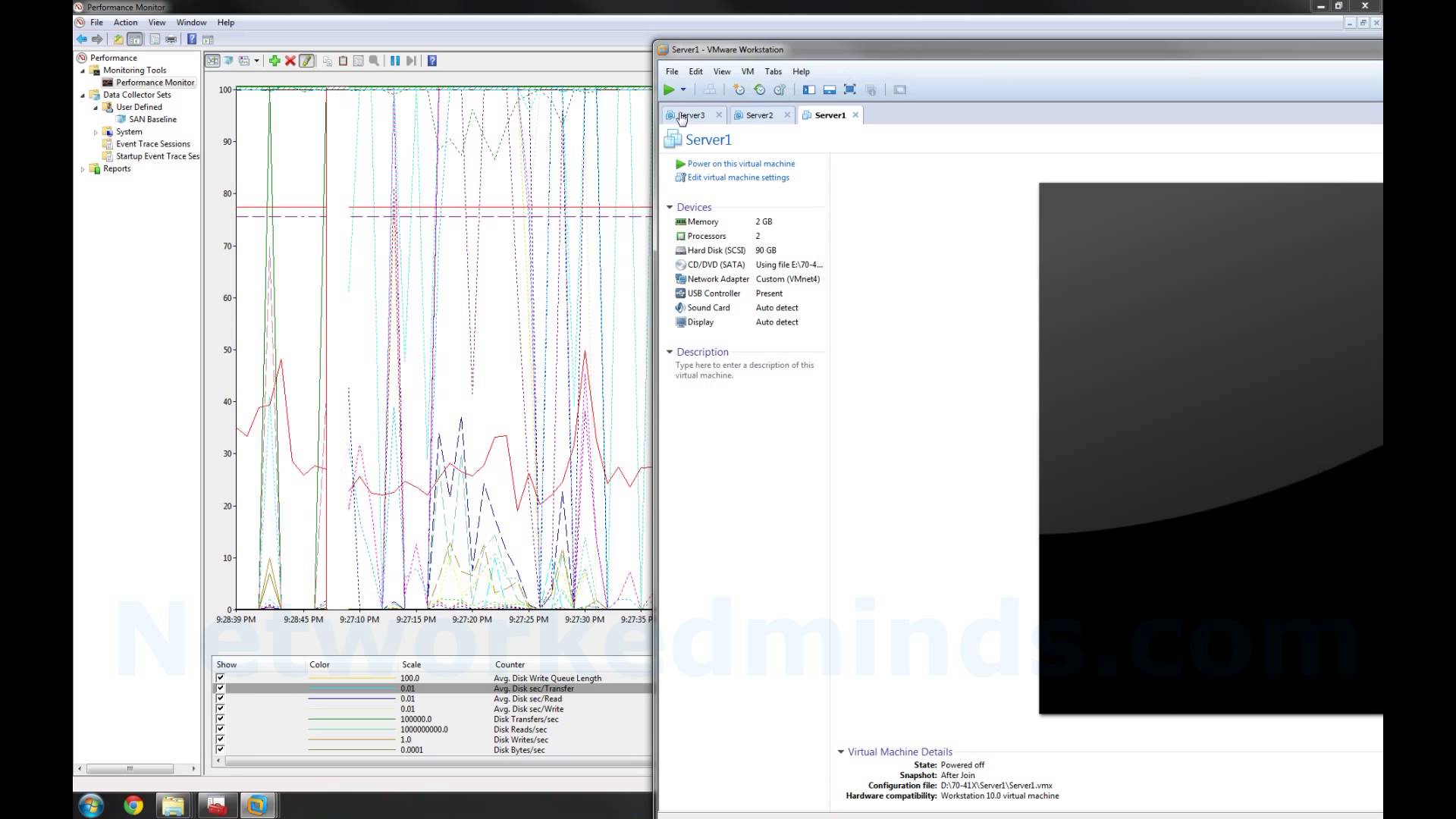Click the Copy Properties icon in graph toolbar
1456x819 pixels.
point(328,61)
